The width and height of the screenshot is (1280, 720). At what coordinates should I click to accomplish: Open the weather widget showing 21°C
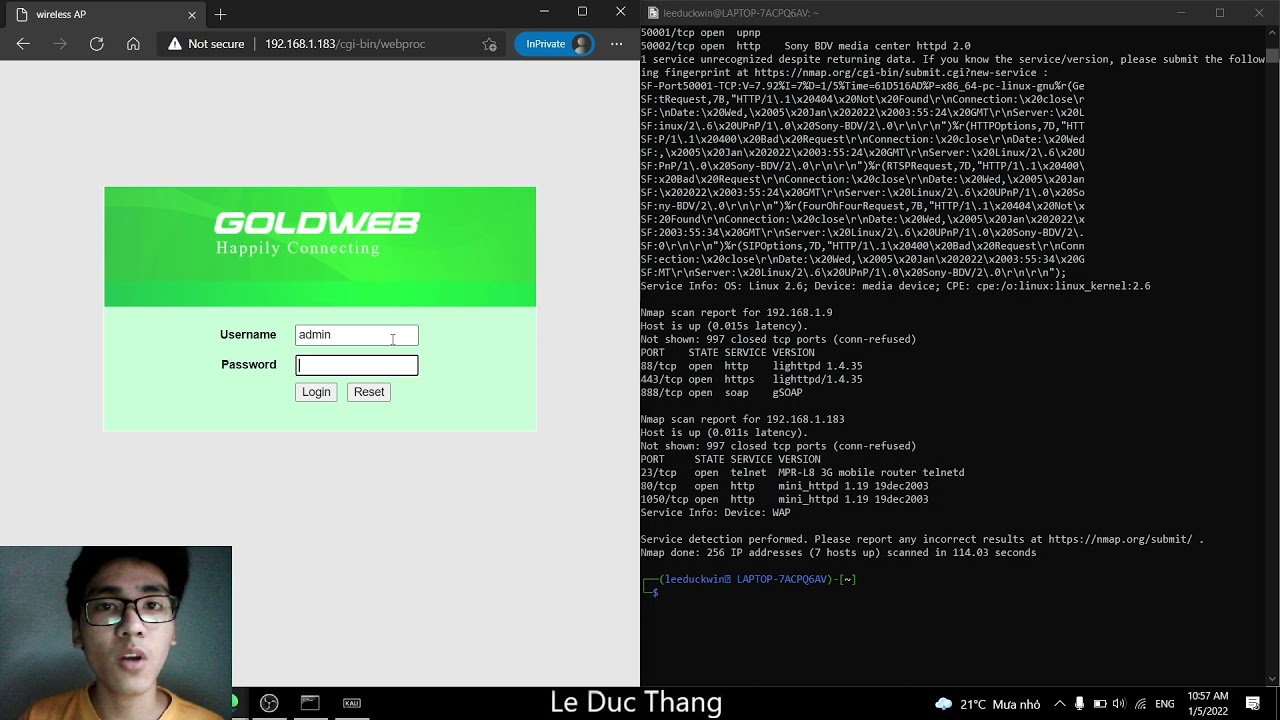pos(986,704)
